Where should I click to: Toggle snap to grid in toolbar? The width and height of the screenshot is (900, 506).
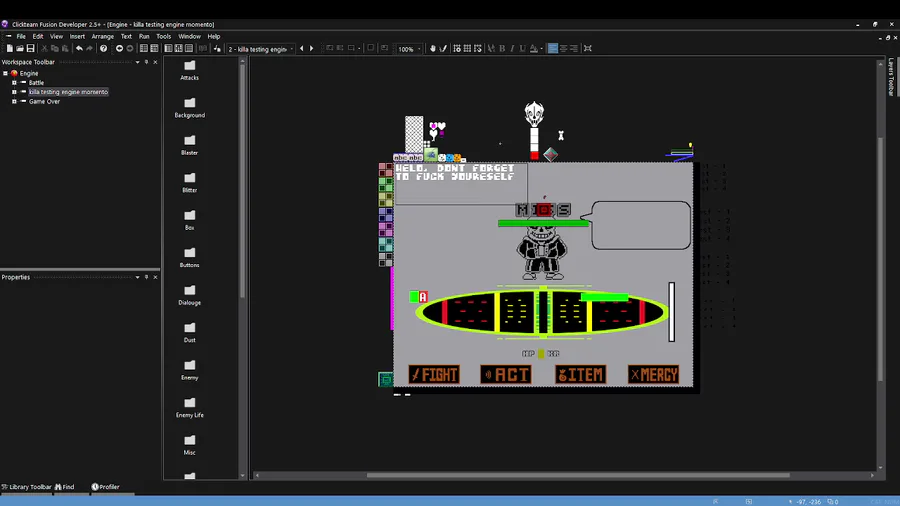(x=478, y=49)
